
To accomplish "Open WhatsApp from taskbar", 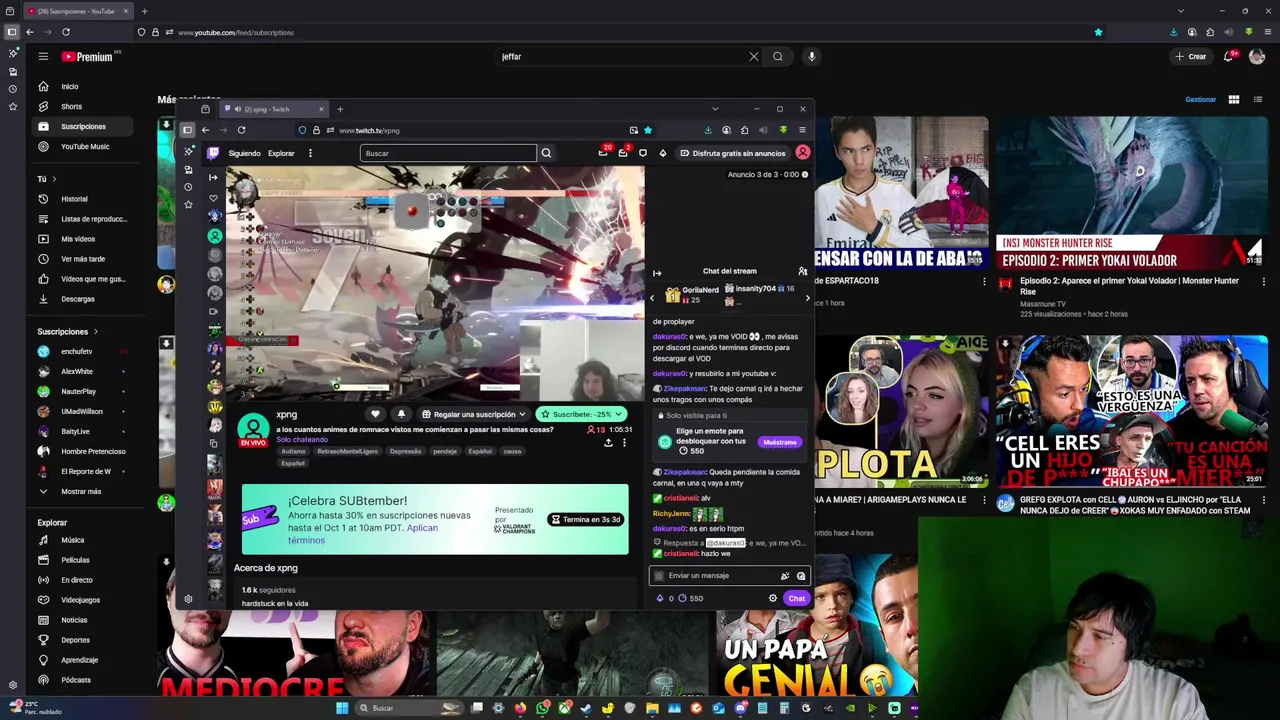I will [x=542, y=708].
